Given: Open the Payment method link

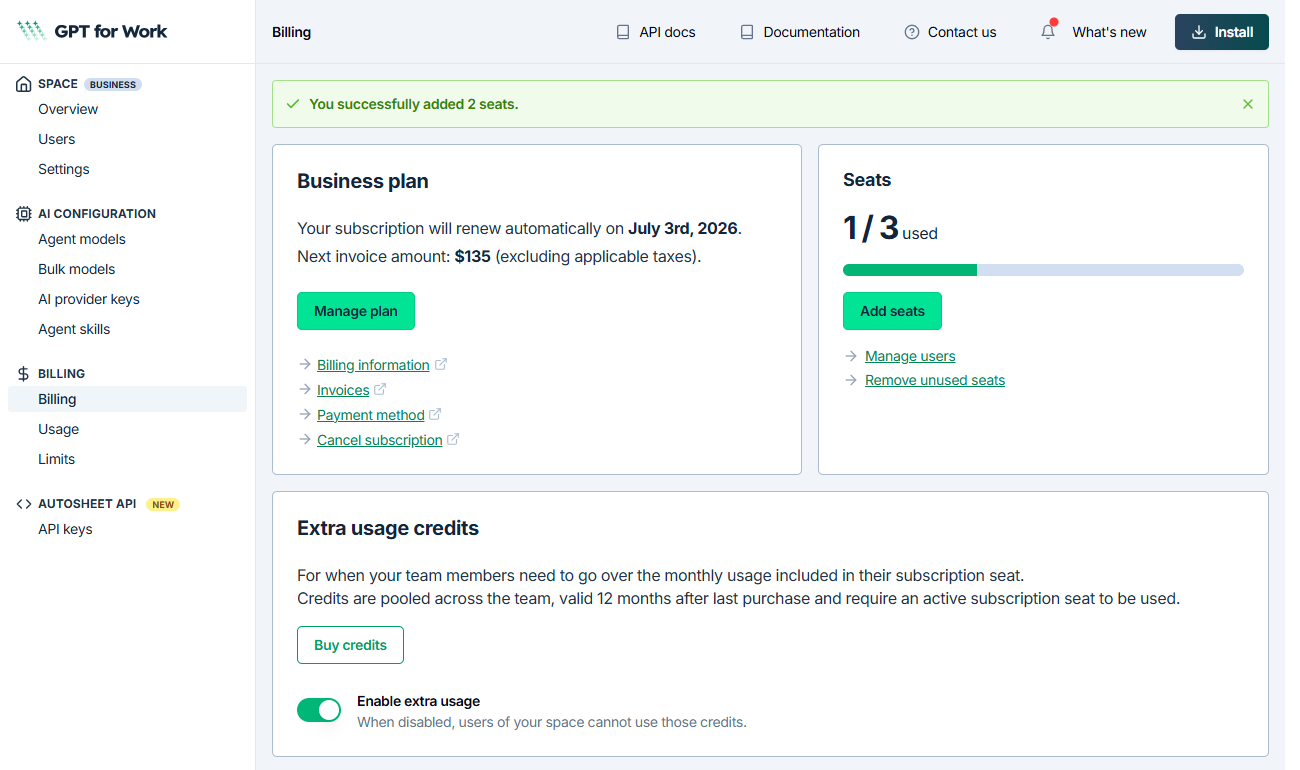Looking at the screenshot, I should pos(371,415).
